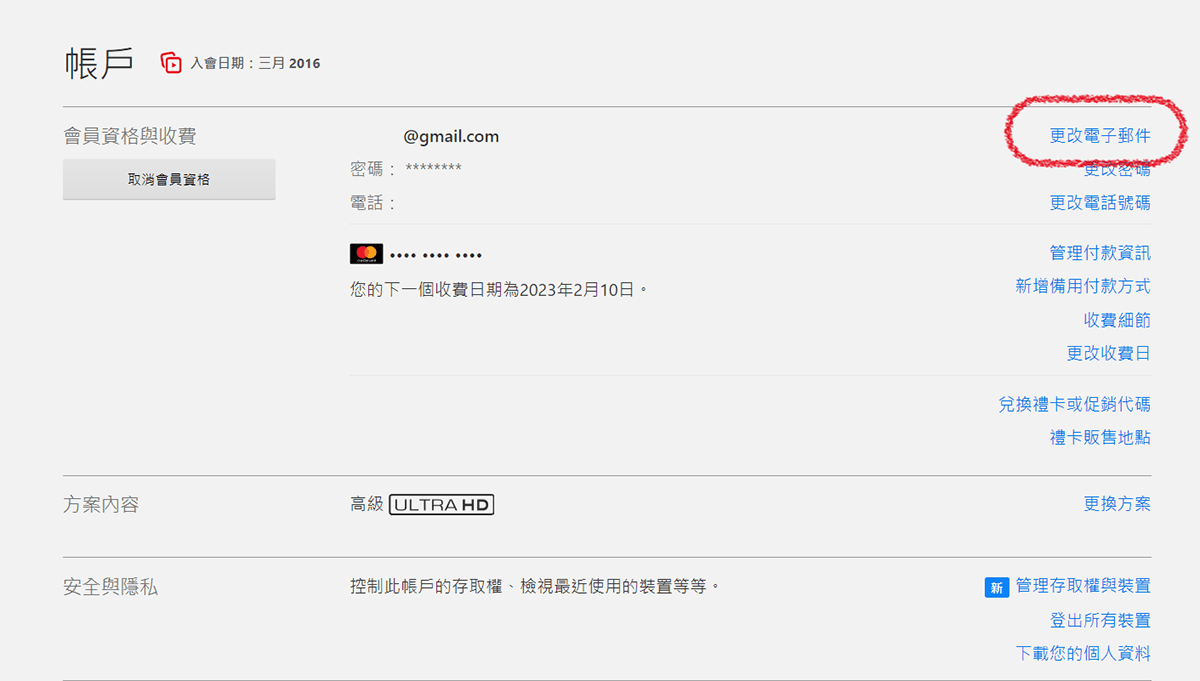Open 兌換禮卡或促銷代碼 link
Viewport: 1200px width, 681px height.
pos(1074,404)
